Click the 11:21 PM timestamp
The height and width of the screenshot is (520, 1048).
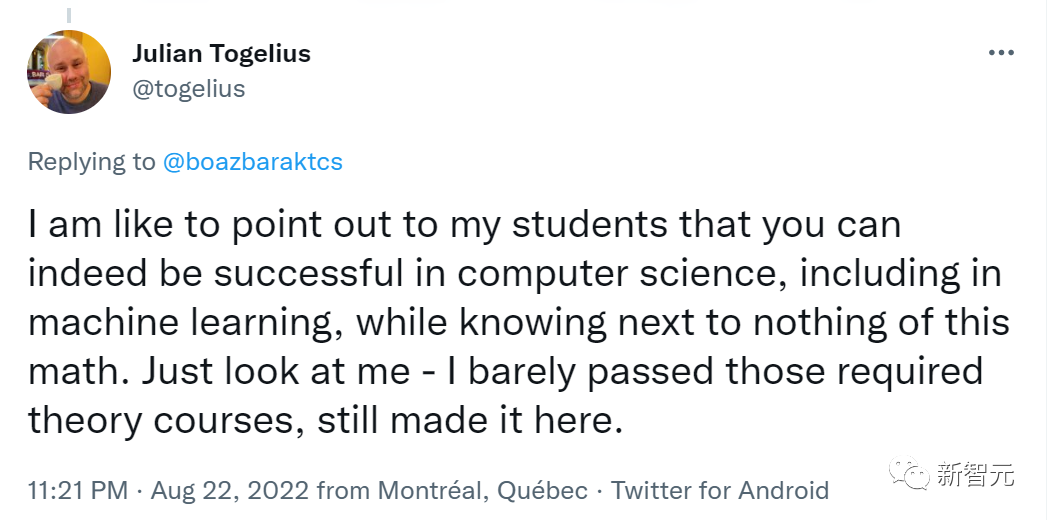click(x=78, y=491)
